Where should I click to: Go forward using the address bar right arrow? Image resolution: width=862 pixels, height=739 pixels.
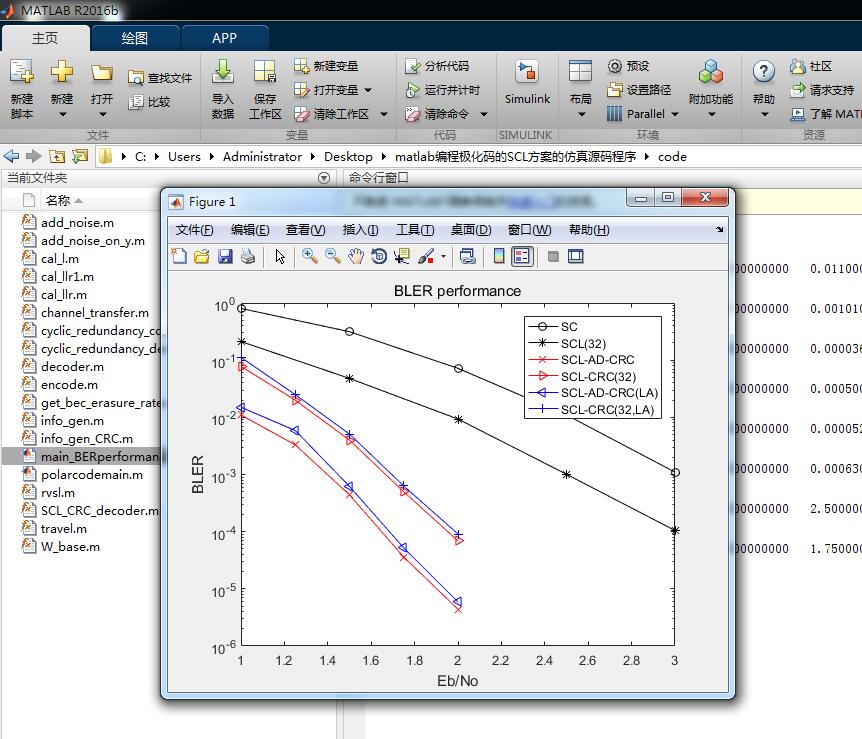(x=34, y=156)
